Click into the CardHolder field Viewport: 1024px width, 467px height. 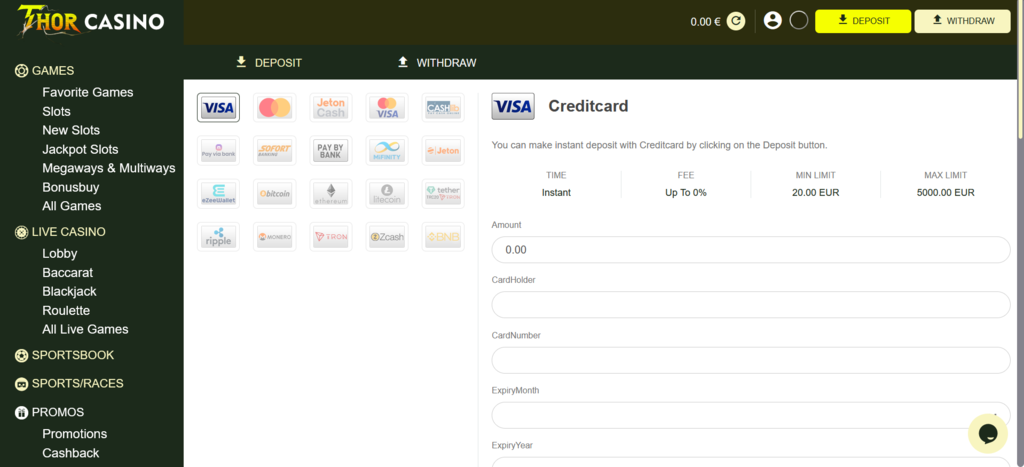tap(750, 305)
